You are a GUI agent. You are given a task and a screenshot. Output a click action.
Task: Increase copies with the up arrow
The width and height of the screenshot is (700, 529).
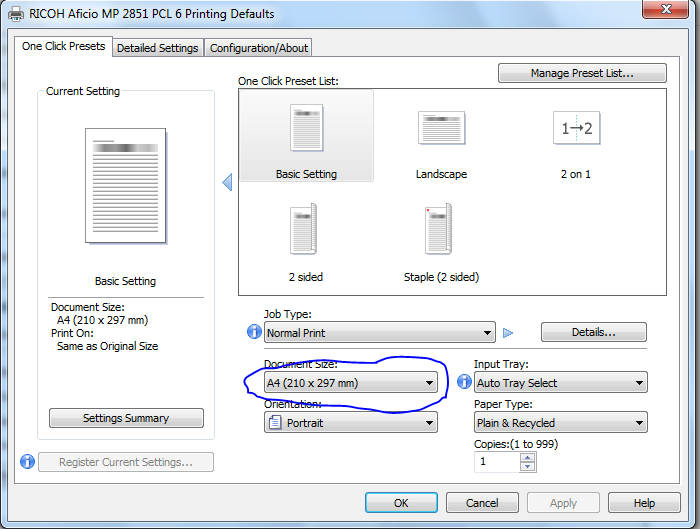point(528,457)
